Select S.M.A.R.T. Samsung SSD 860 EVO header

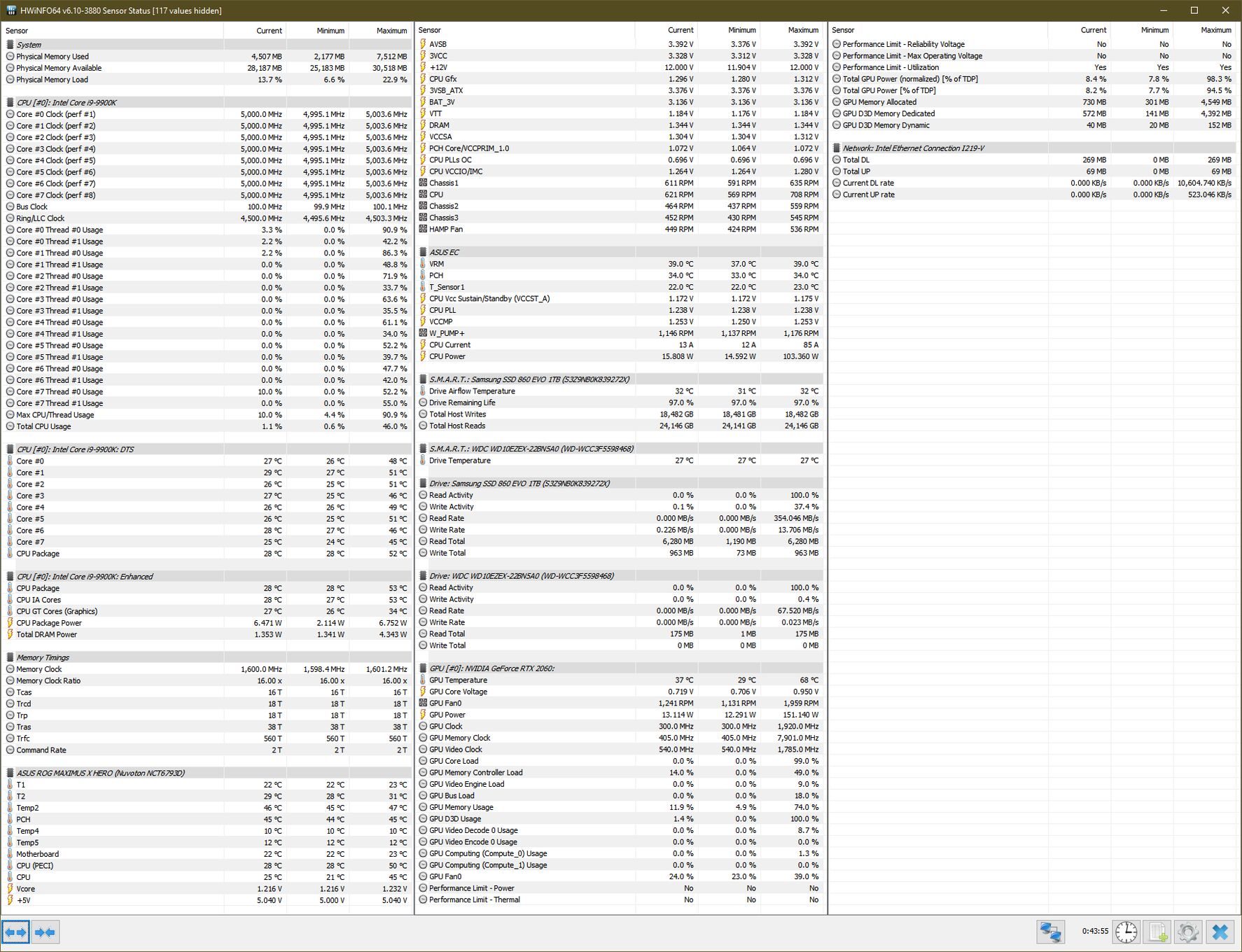click(x=620, y=379)
